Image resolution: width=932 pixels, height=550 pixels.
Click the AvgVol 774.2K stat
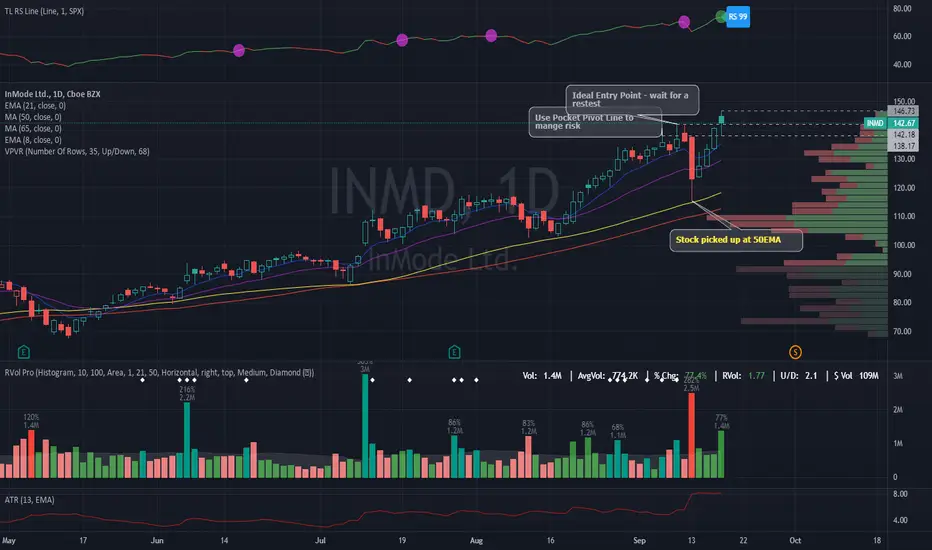[x=607, y=376]
